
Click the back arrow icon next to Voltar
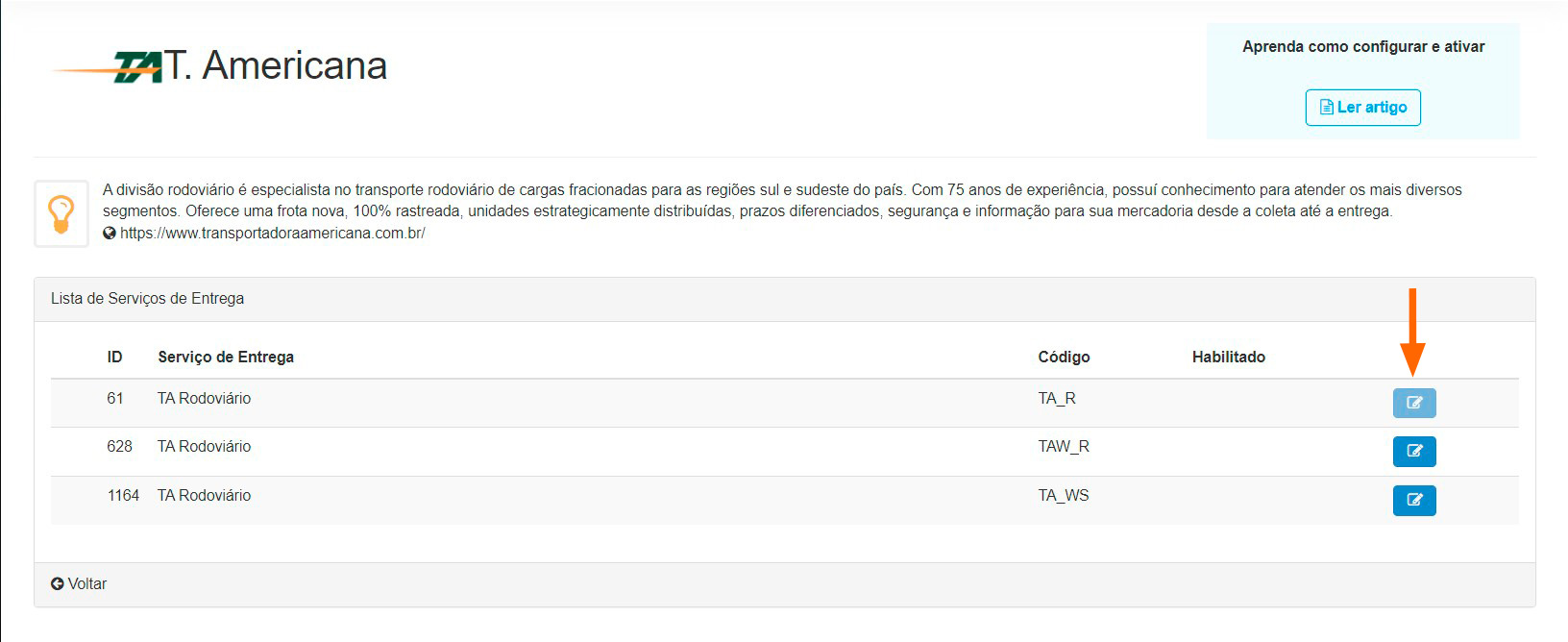(58, 584)
